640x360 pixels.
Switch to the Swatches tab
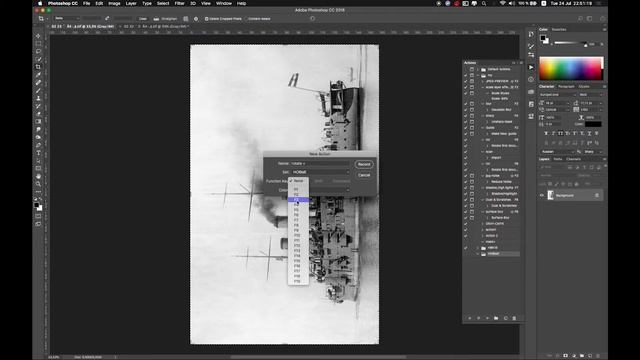pos(559,29)
